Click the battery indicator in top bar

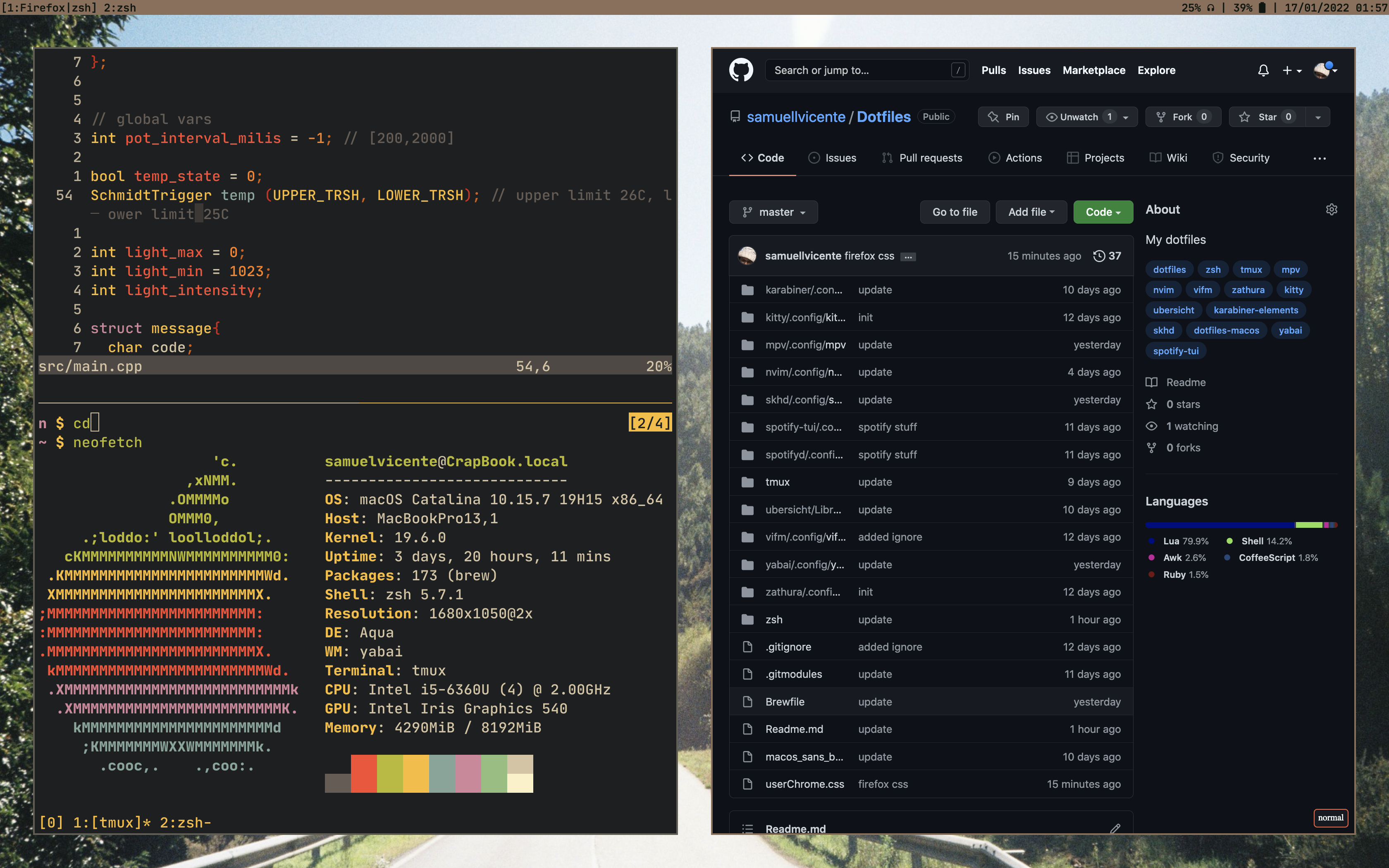click(1262, 7)
